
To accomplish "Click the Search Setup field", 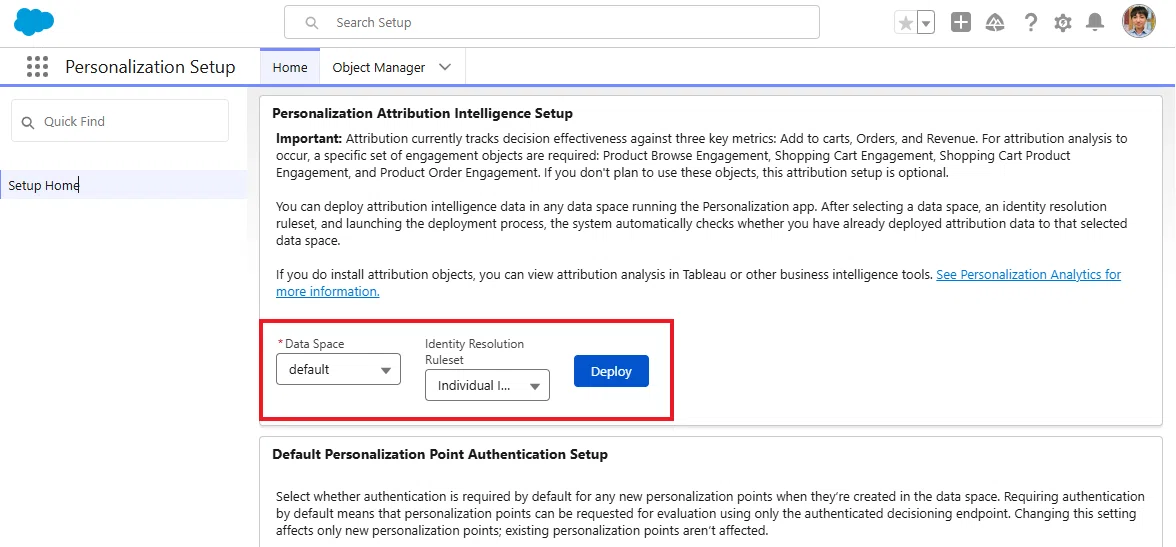I will point(552,23).
